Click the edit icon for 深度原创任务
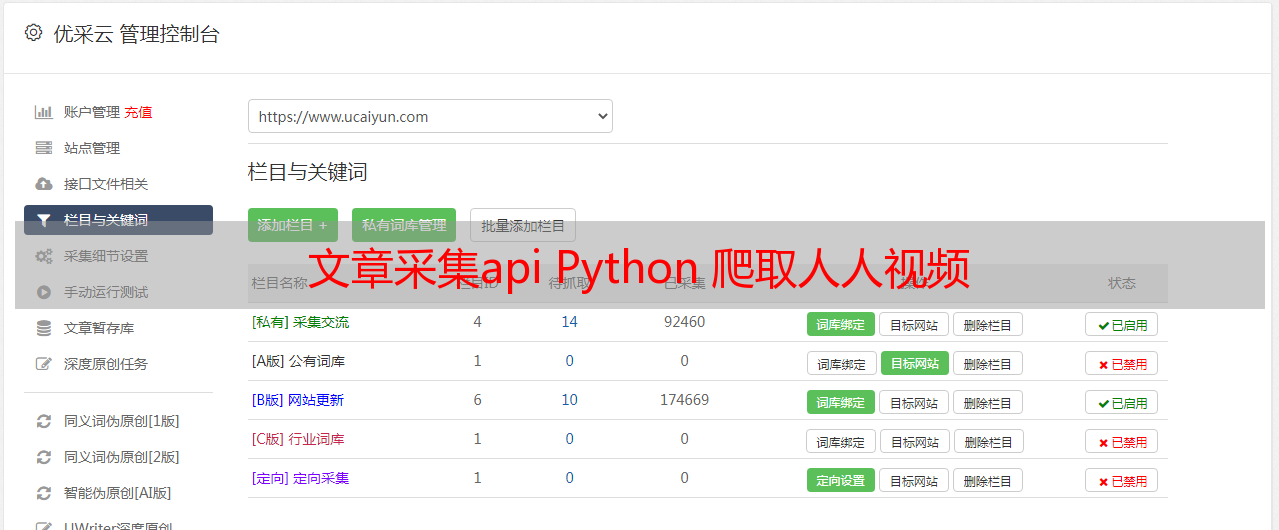1279x530 pixels. [43, 364]
